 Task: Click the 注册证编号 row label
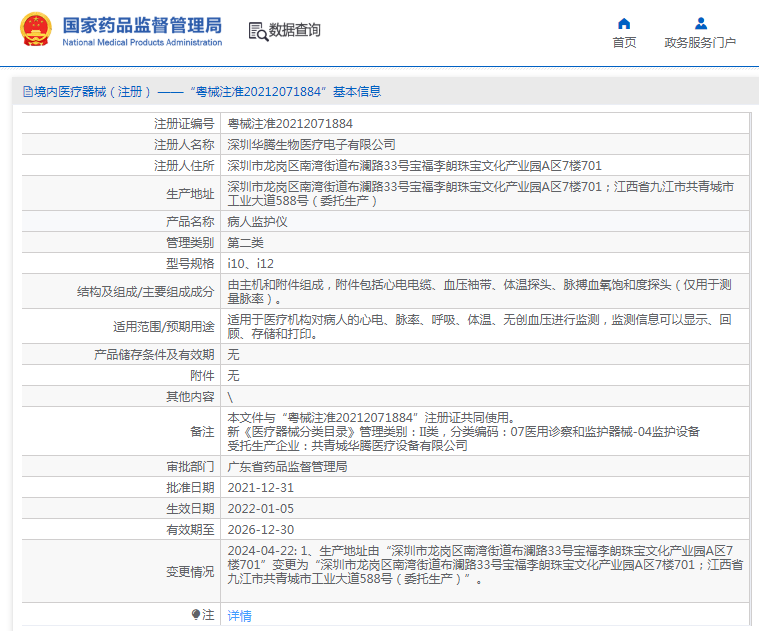184,124
